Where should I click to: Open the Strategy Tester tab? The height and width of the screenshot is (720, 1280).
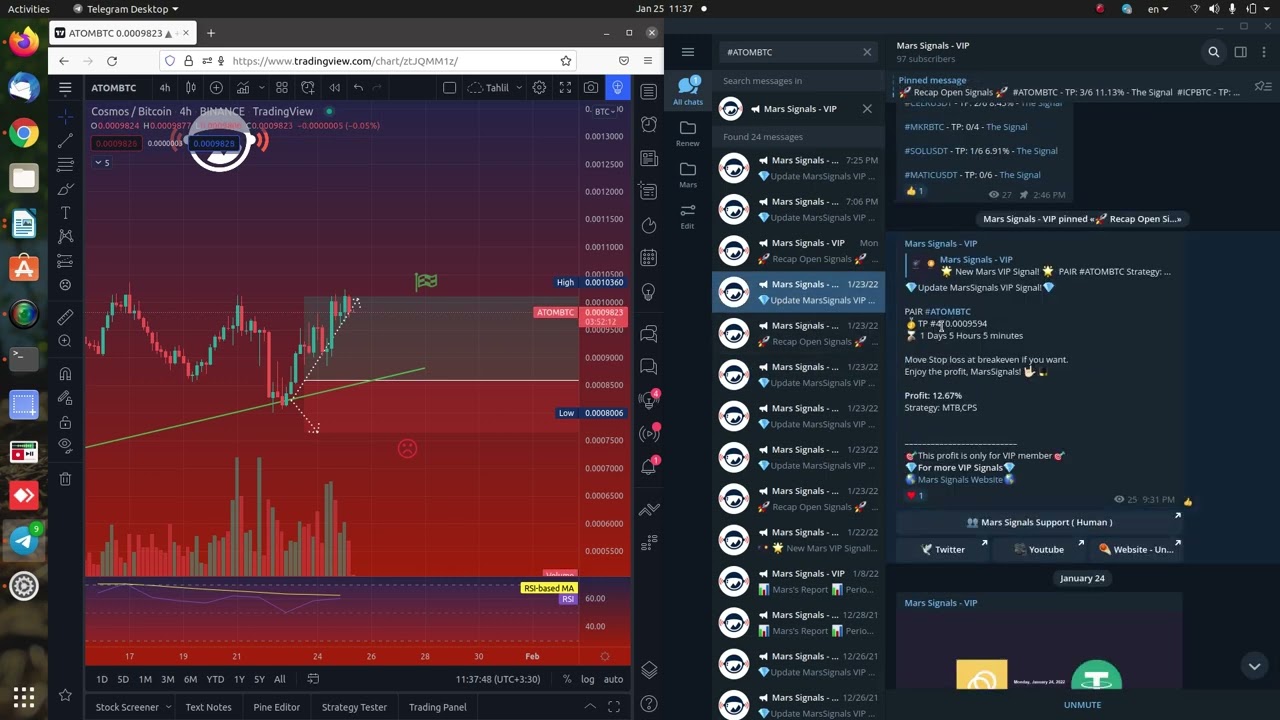tap(354, 707)
